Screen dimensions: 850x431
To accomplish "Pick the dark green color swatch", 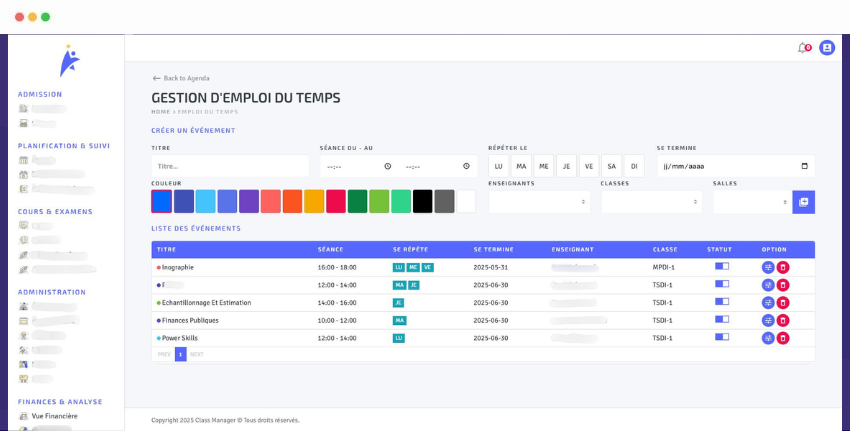I will pos(357,201).
